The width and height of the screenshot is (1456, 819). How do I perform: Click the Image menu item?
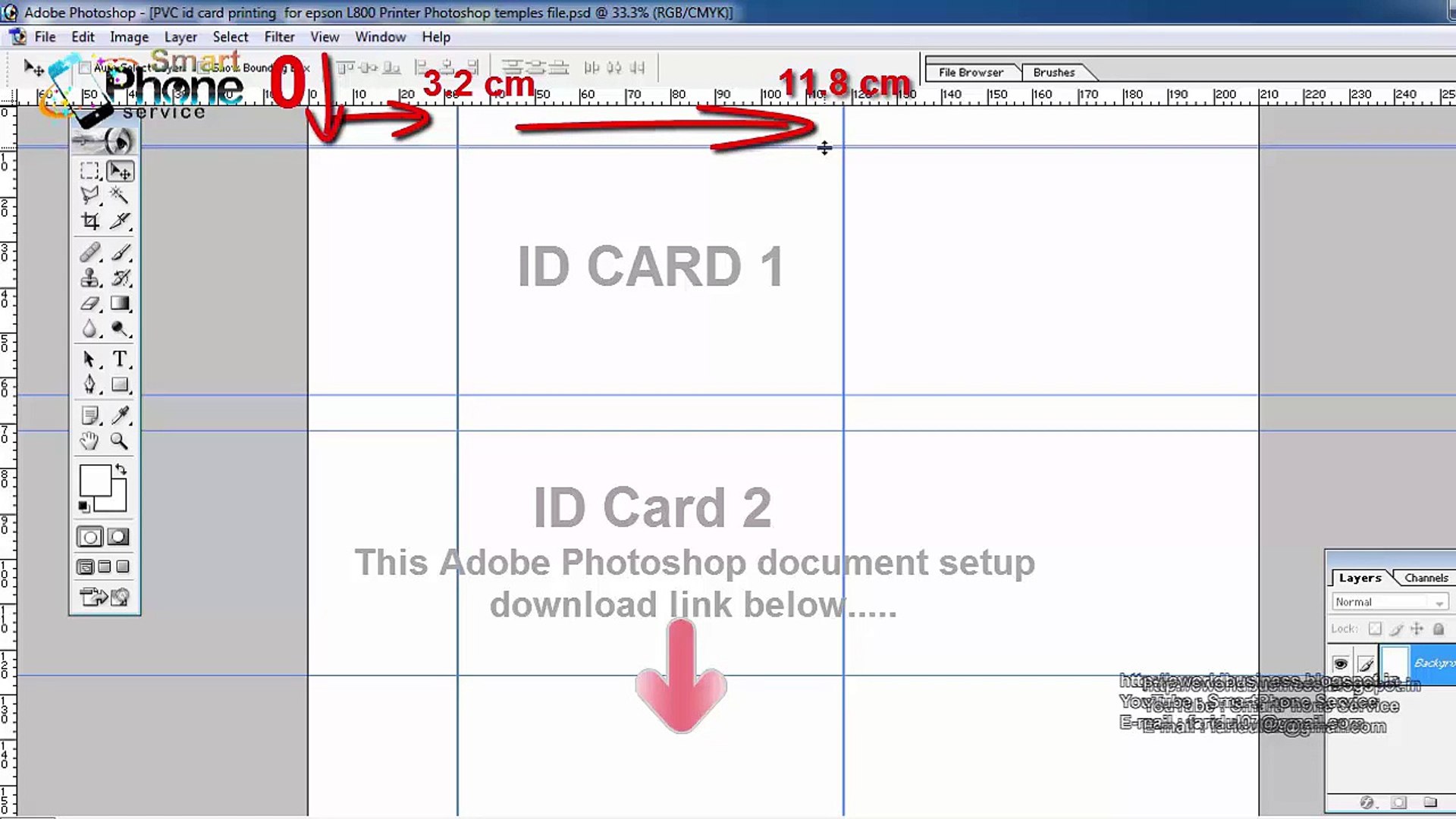pos(129,37)
